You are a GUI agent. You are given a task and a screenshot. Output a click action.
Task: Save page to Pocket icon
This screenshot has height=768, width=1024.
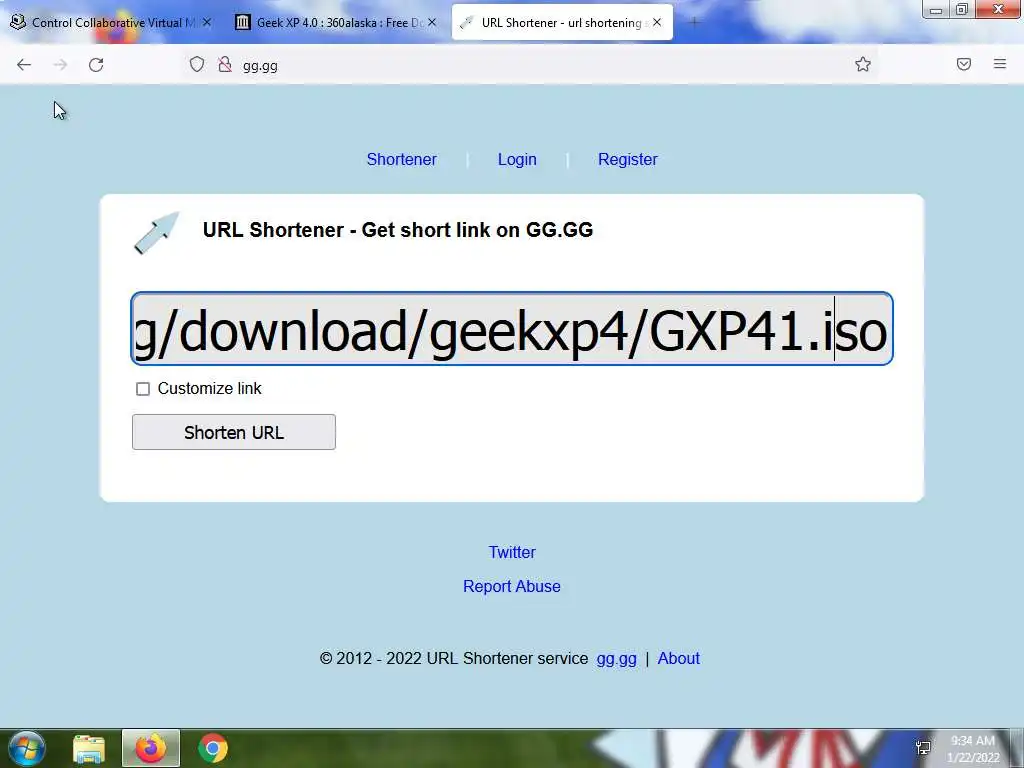[x=964, y=64]
